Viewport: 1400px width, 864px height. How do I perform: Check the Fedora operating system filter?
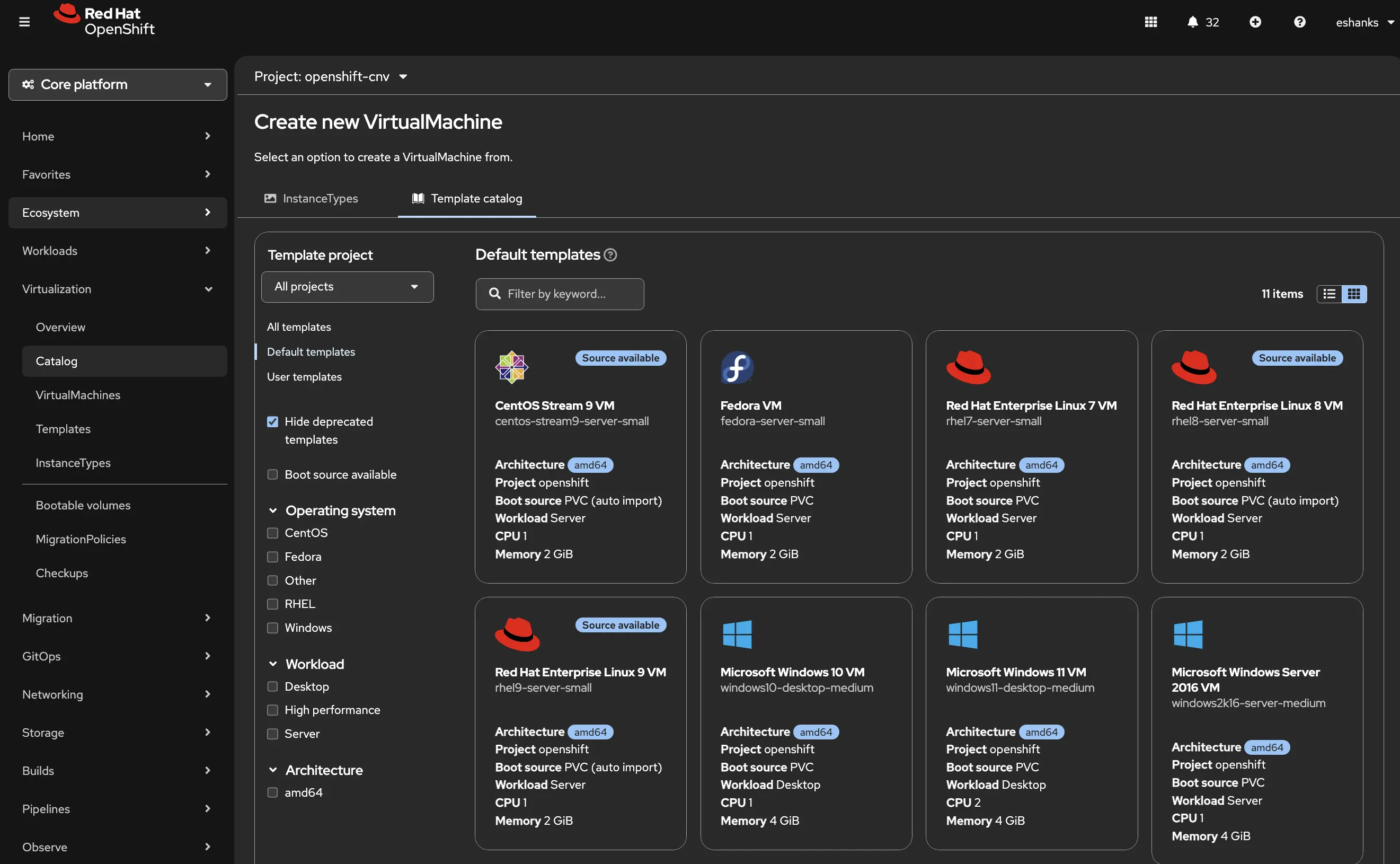point(272,557)
